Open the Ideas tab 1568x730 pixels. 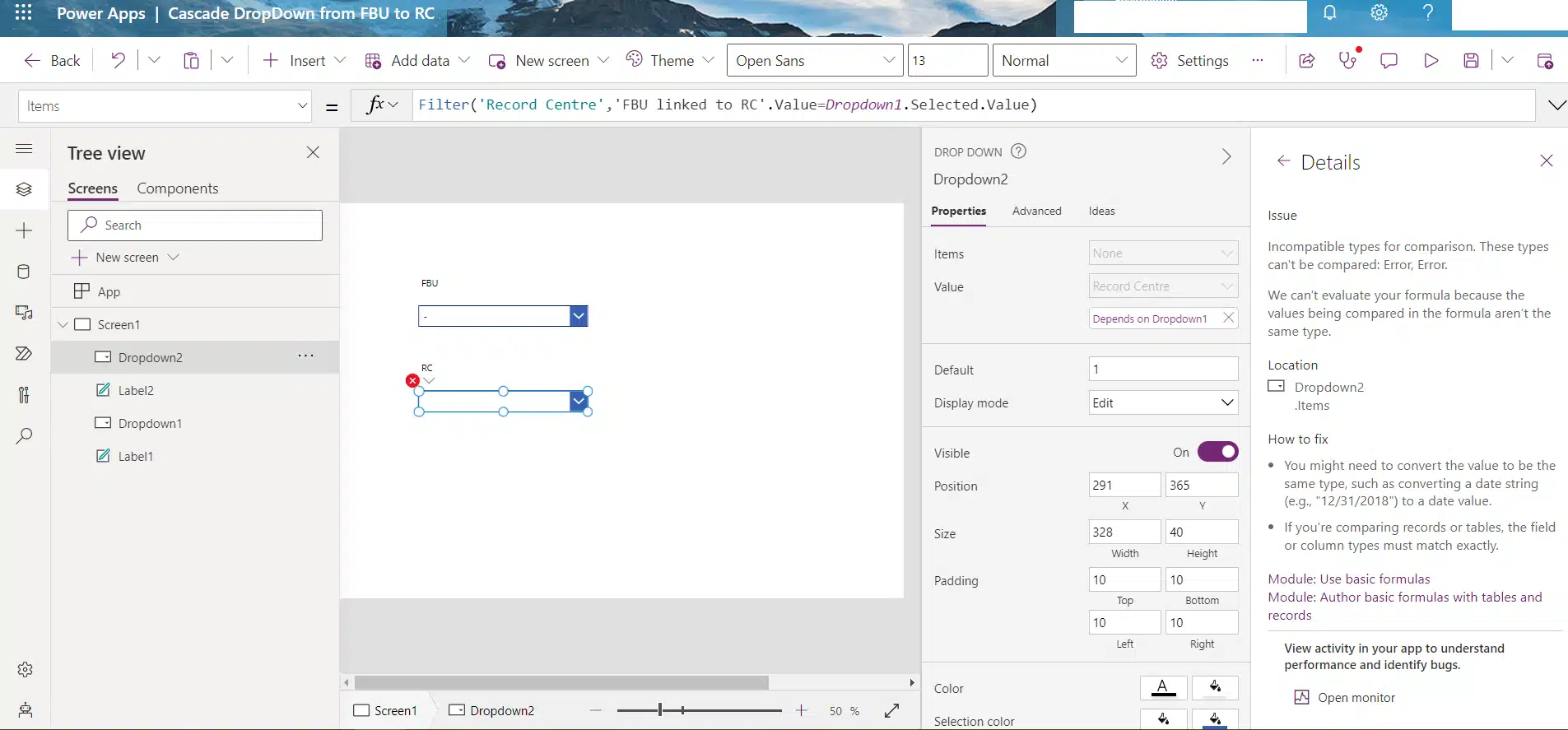coord(1101,211)
